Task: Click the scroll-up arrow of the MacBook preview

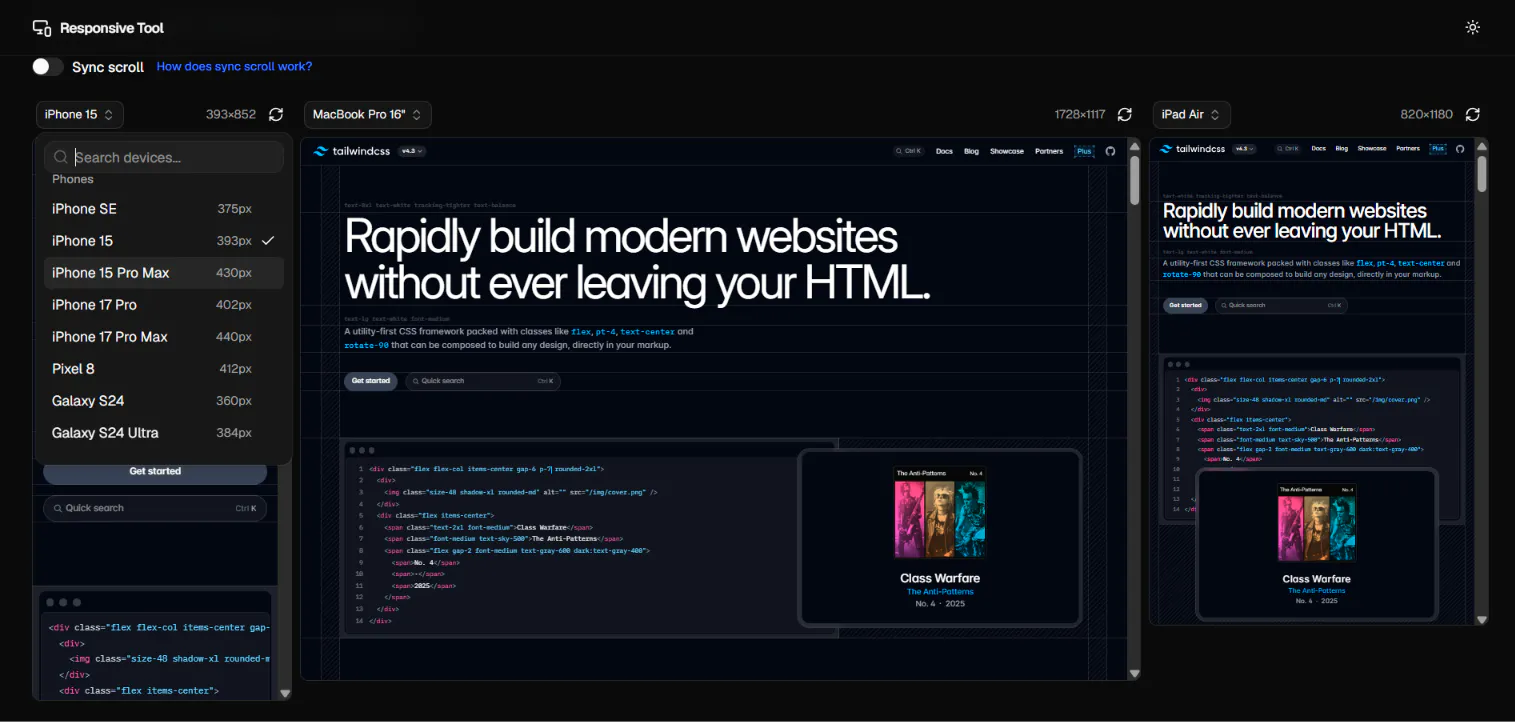Action: click(1134, 146)
